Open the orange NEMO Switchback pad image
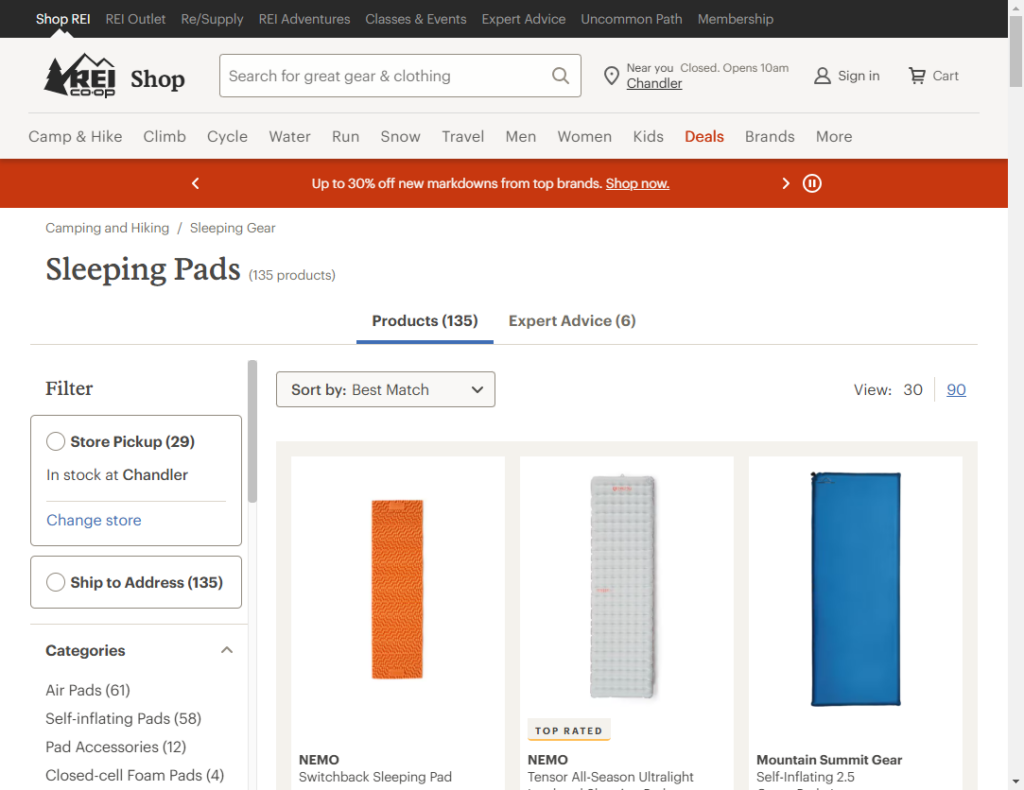The width and height of the screenshot is (1024, 790). (x=397, y=589)
